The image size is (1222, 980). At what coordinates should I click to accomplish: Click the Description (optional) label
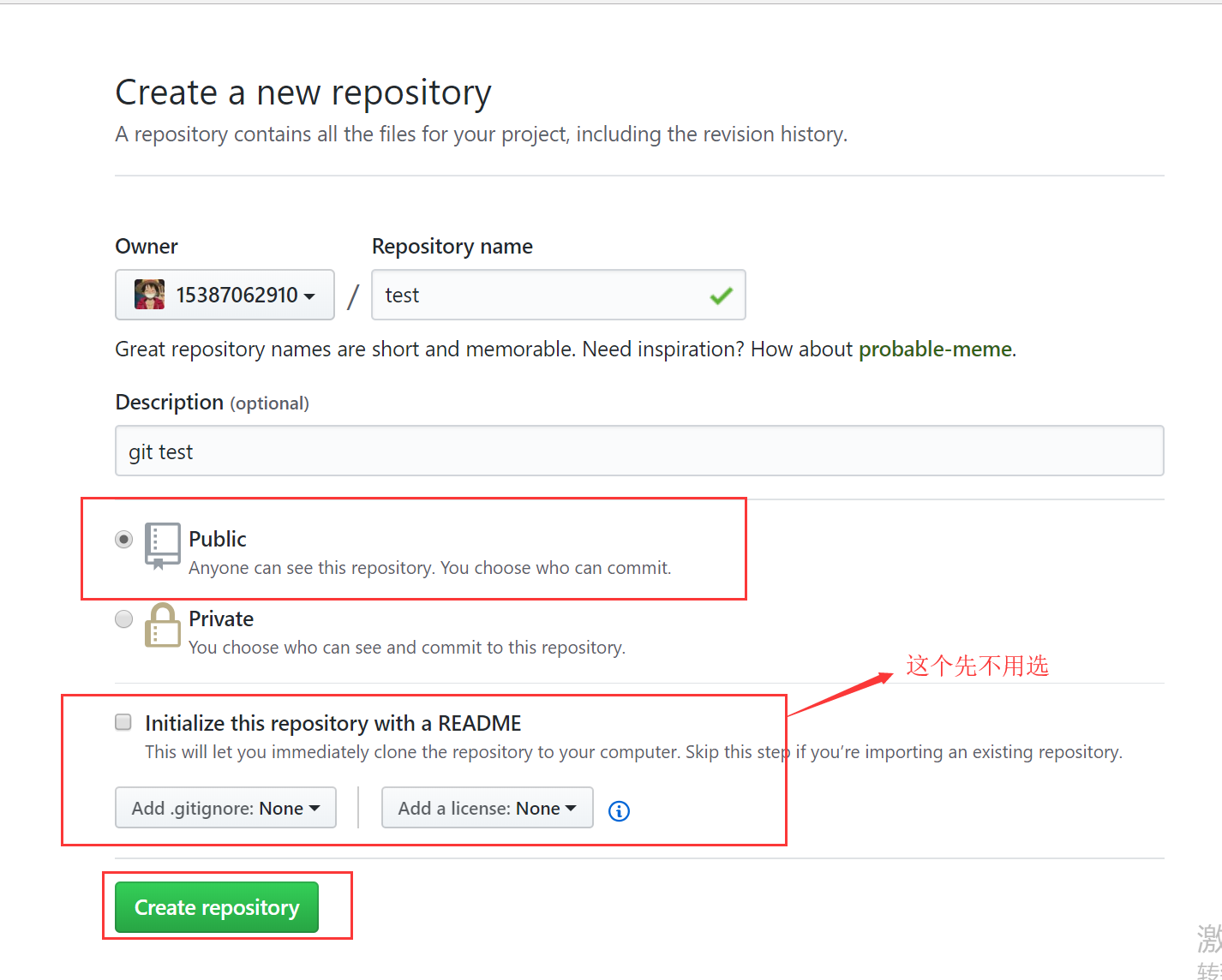coord(213,403)
